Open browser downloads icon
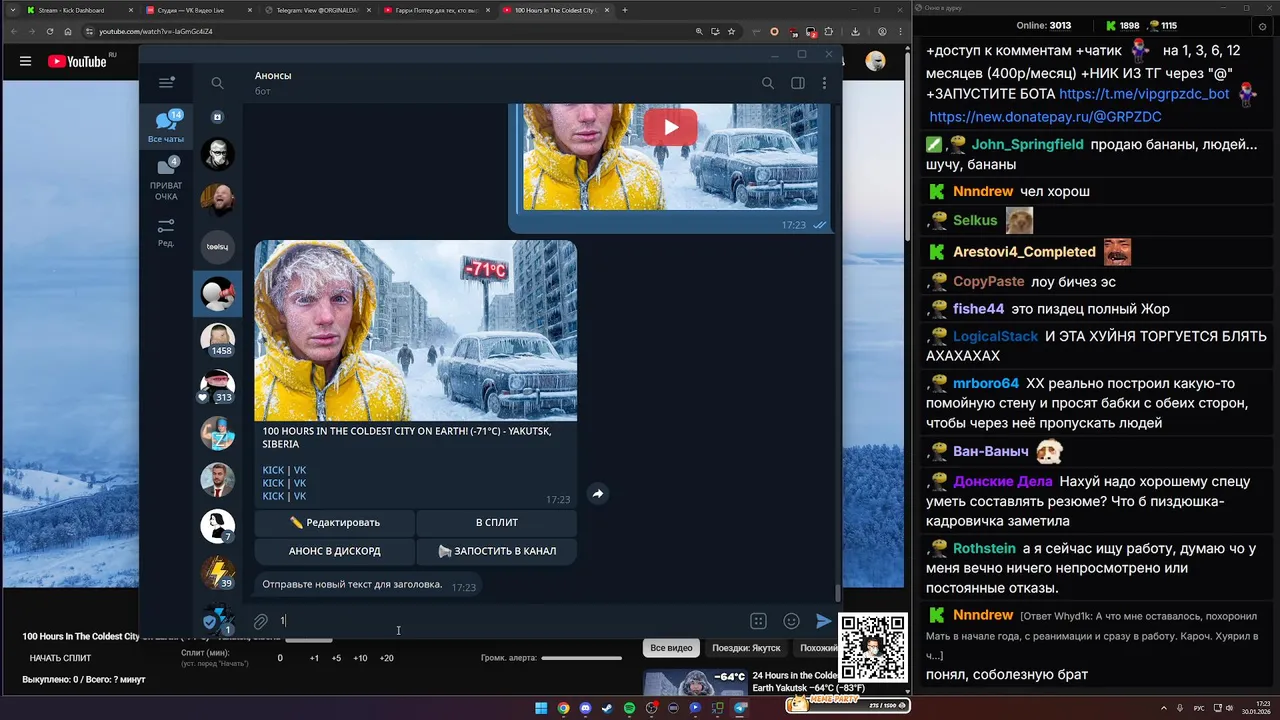 856,31
